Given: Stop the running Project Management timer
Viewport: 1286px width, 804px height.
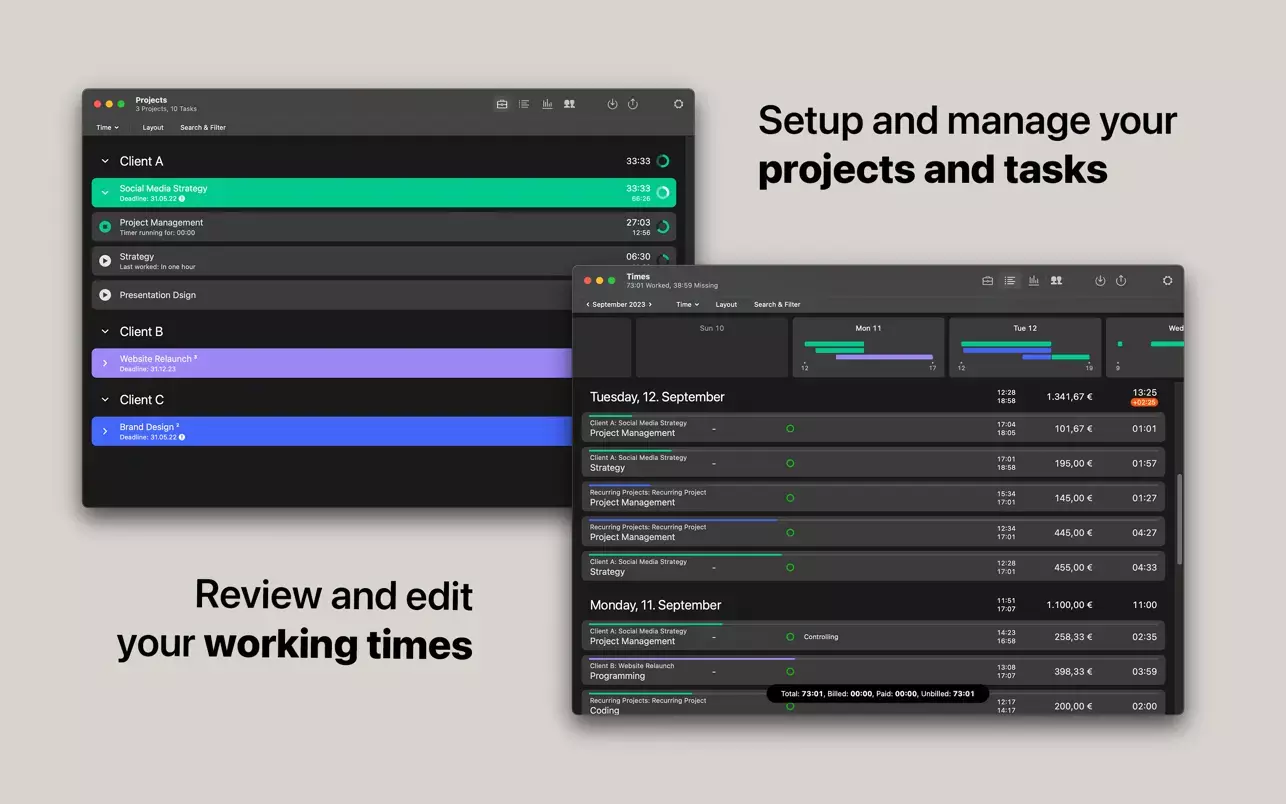Looking at the screenshot, I should [x=105, y=227].
